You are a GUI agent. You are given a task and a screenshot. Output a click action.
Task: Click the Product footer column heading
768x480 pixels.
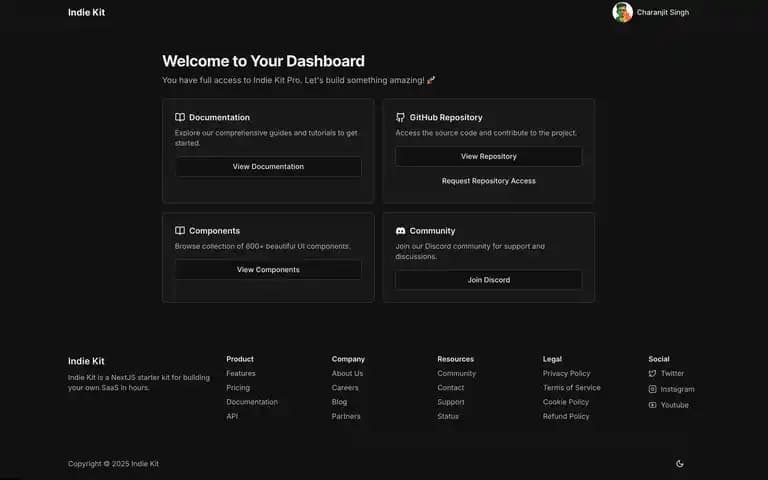[240, 359]
